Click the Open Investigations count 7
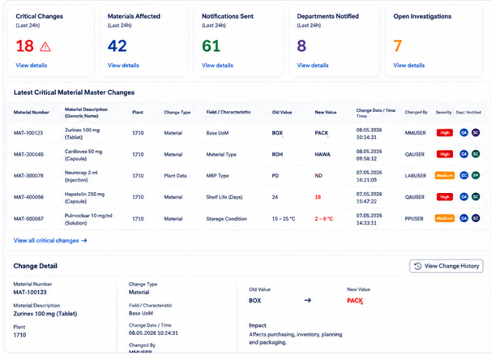 click(x=398, y=46)
